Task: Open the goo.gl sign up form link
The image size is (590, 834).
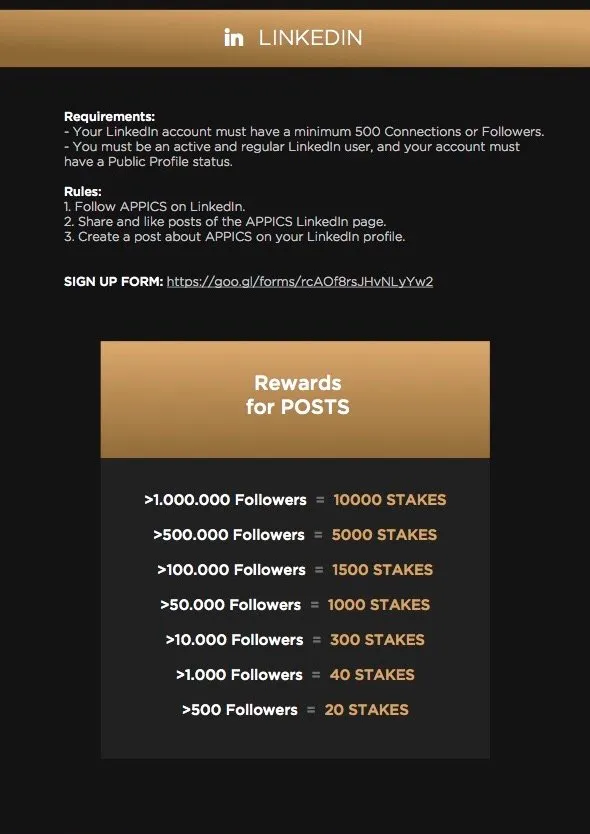Action: coord(300,281)
